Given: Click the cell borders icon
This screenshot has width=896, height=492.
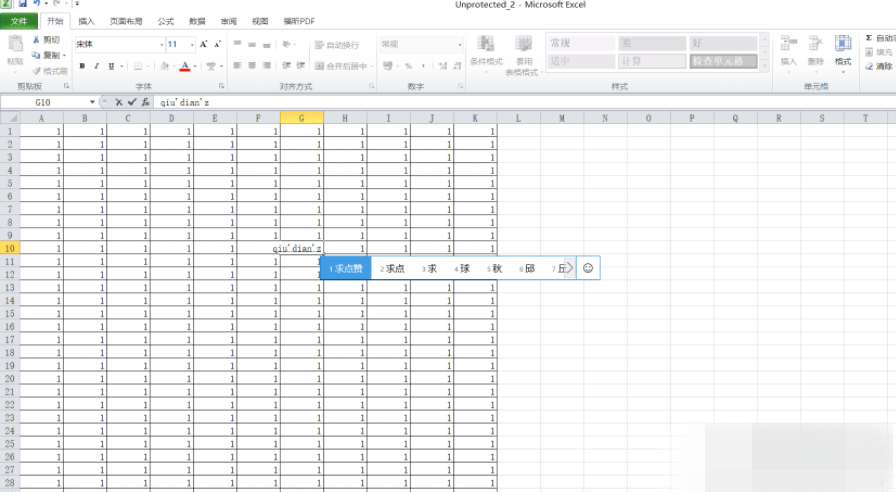Looking at the screenshot, I should tap(138, 66).
